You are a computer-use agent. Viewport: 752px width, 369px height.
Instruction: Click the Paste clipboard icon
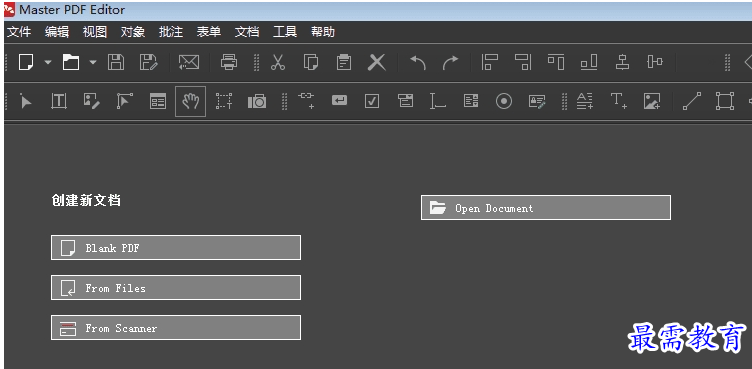[343, 62]
